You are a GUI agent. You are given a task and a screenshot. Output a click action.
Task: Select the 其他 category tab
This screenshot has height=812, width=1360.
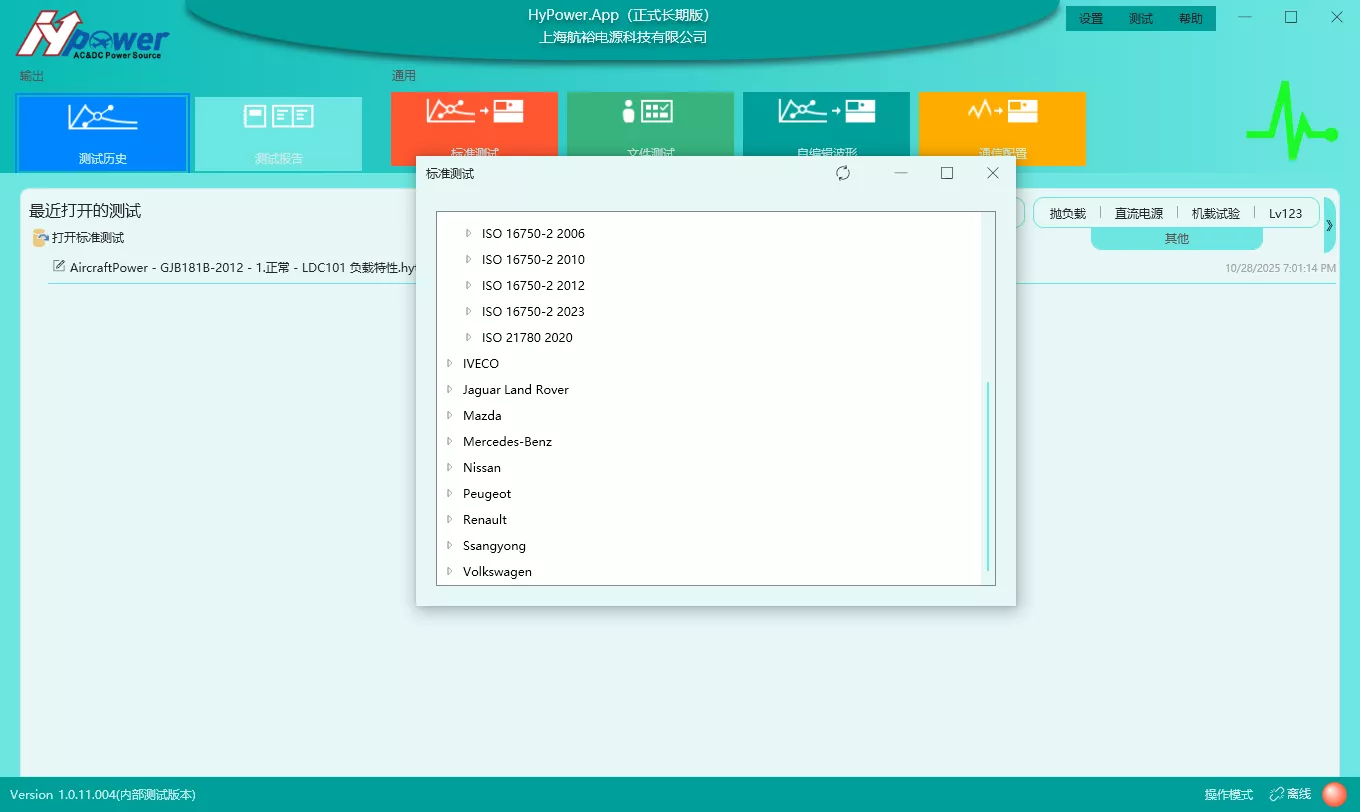1177,239
